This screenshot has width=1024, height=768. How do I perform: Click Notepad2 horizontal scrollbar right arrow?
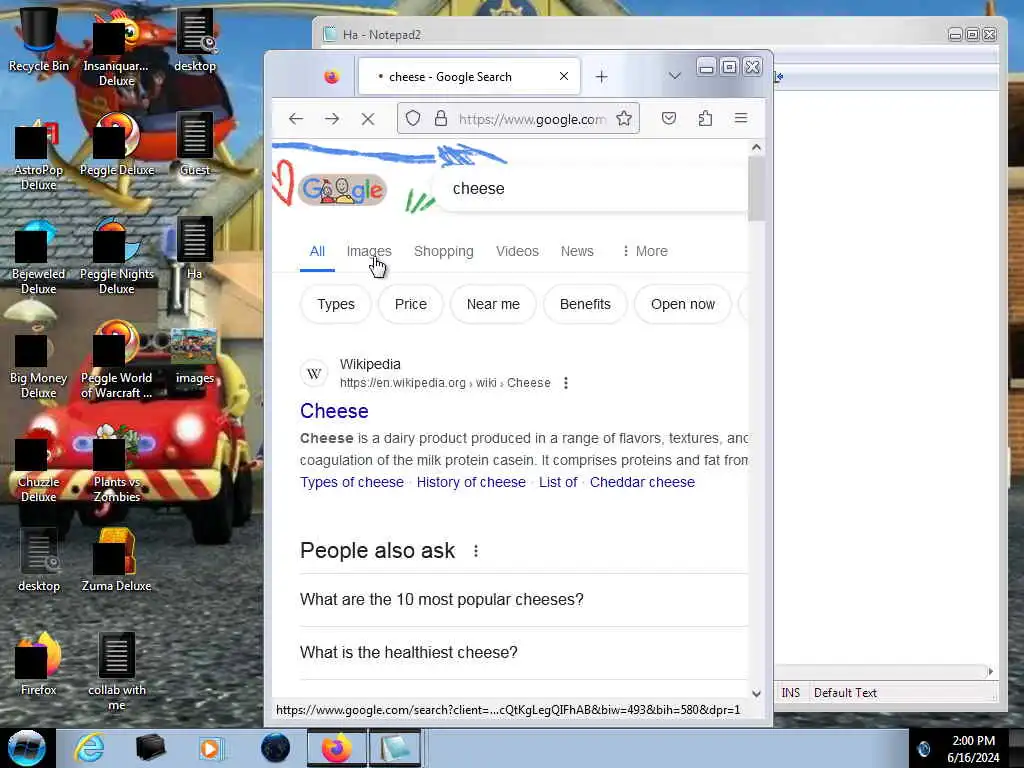(x=991, y=671)
